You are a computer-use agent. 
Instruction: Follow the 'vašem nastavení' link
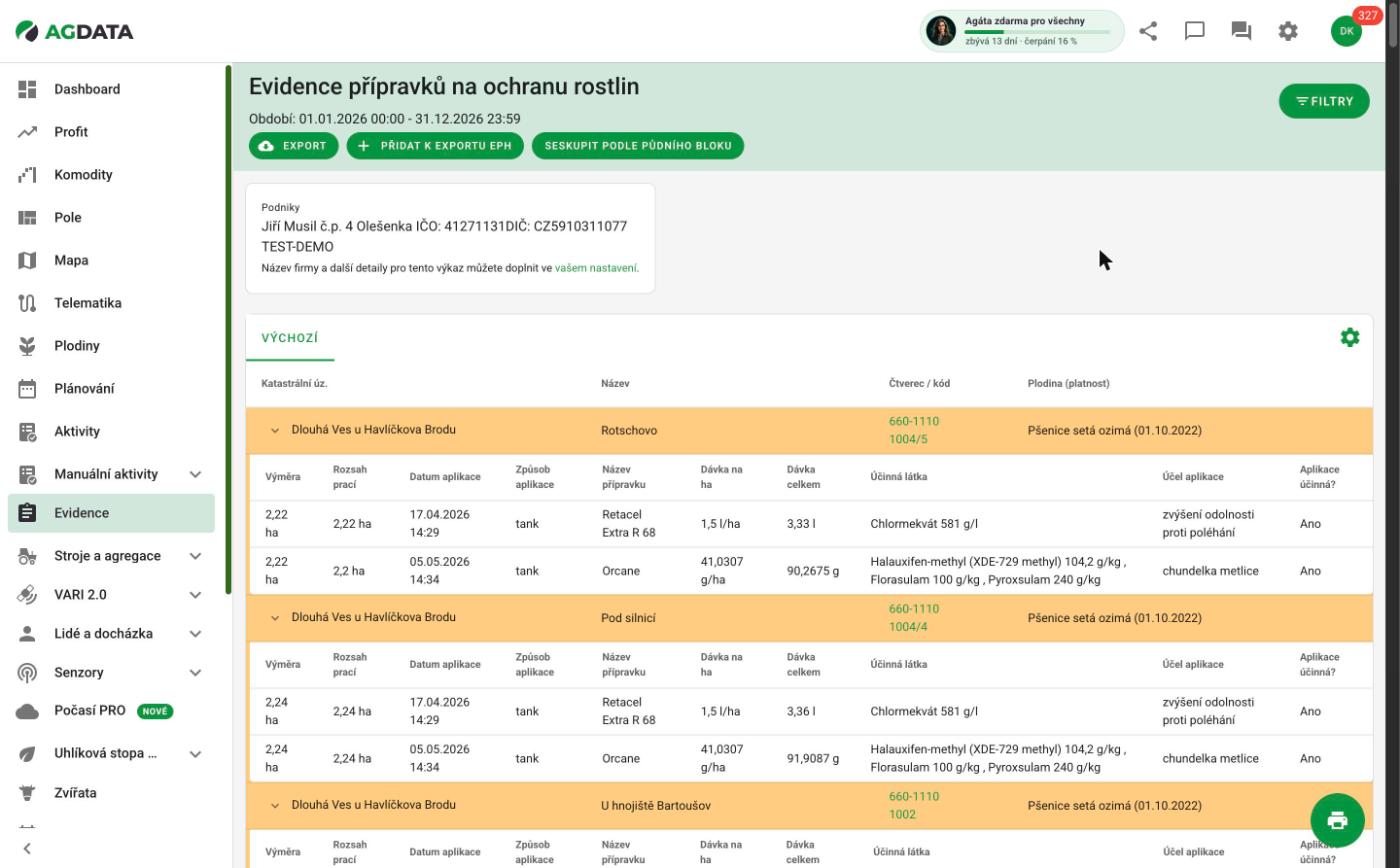coord(596,268)
